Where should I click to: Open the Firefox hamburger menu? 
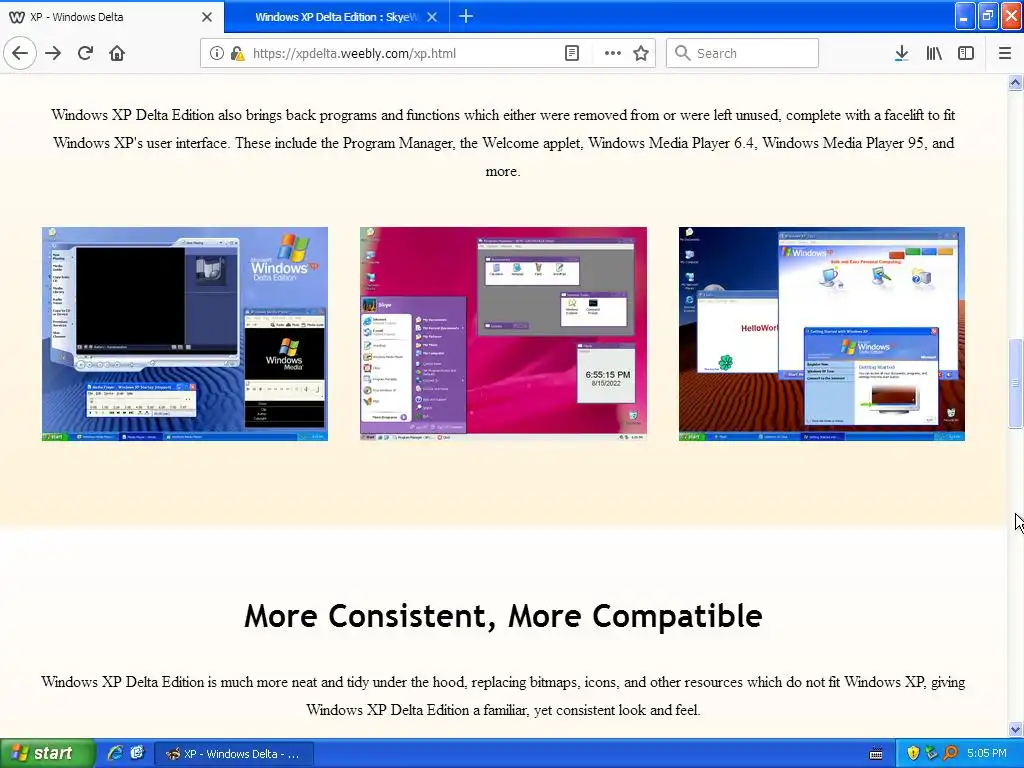point(1005,54)
